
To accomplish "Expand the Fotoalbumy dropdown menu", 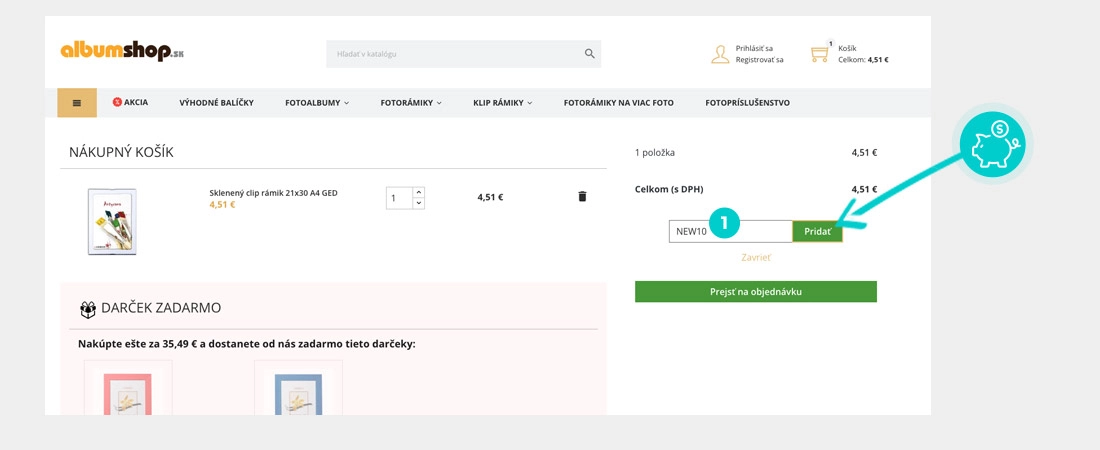I will pyautogui.click(x=317, y=102).
